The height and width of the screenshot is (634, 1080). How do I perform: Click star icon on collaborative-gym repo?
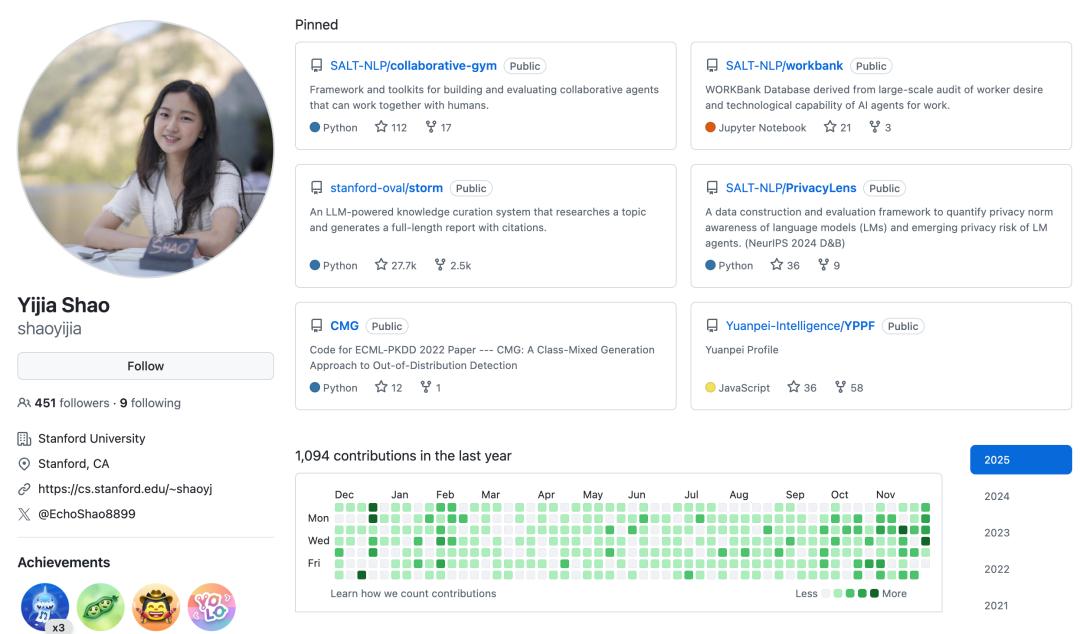coord(381,127)
